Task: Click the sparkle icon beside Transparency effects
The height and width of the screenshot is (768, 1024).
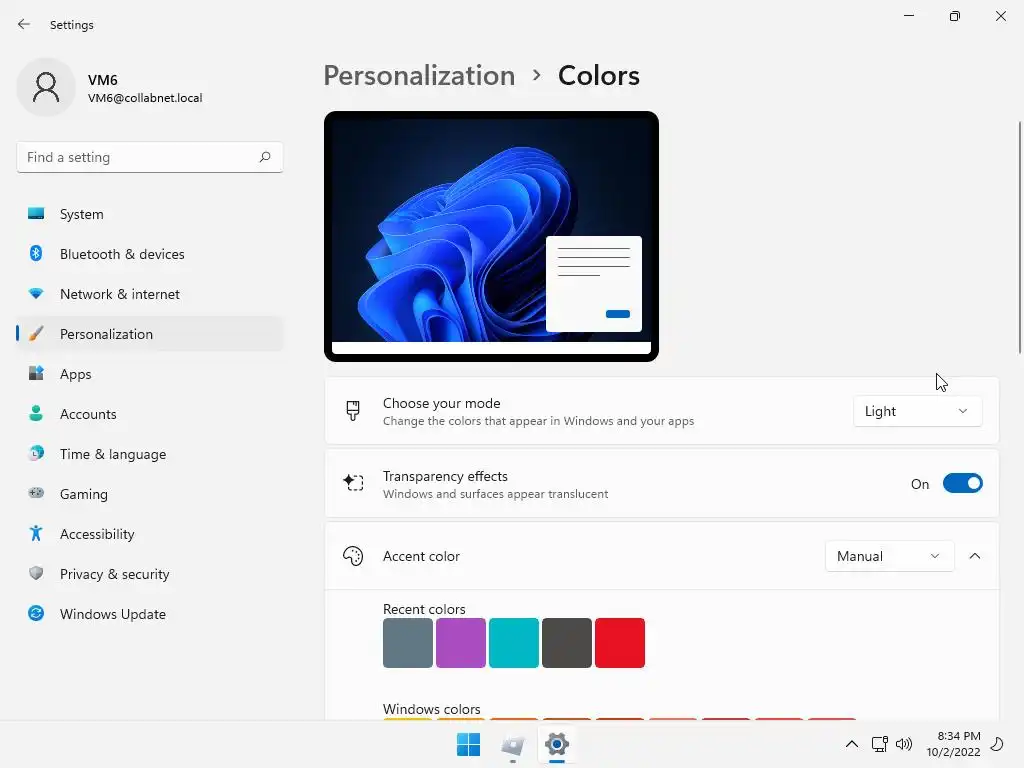Action: (x=353, y=483)
